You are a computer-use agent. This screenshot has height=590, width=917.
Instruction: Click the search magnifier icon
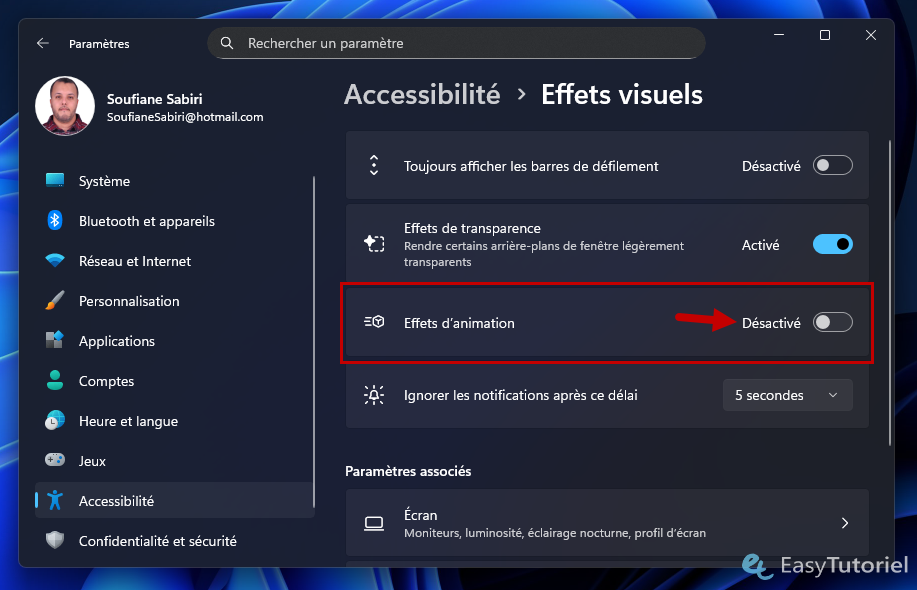pos(226,43)
